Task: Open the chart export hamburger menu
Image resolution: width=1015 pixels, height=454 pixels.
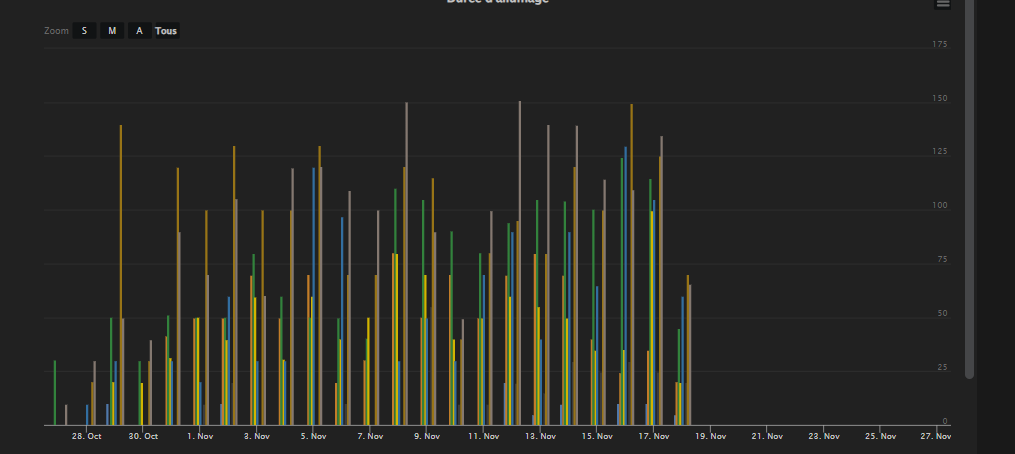Action: tap(942, 3)
